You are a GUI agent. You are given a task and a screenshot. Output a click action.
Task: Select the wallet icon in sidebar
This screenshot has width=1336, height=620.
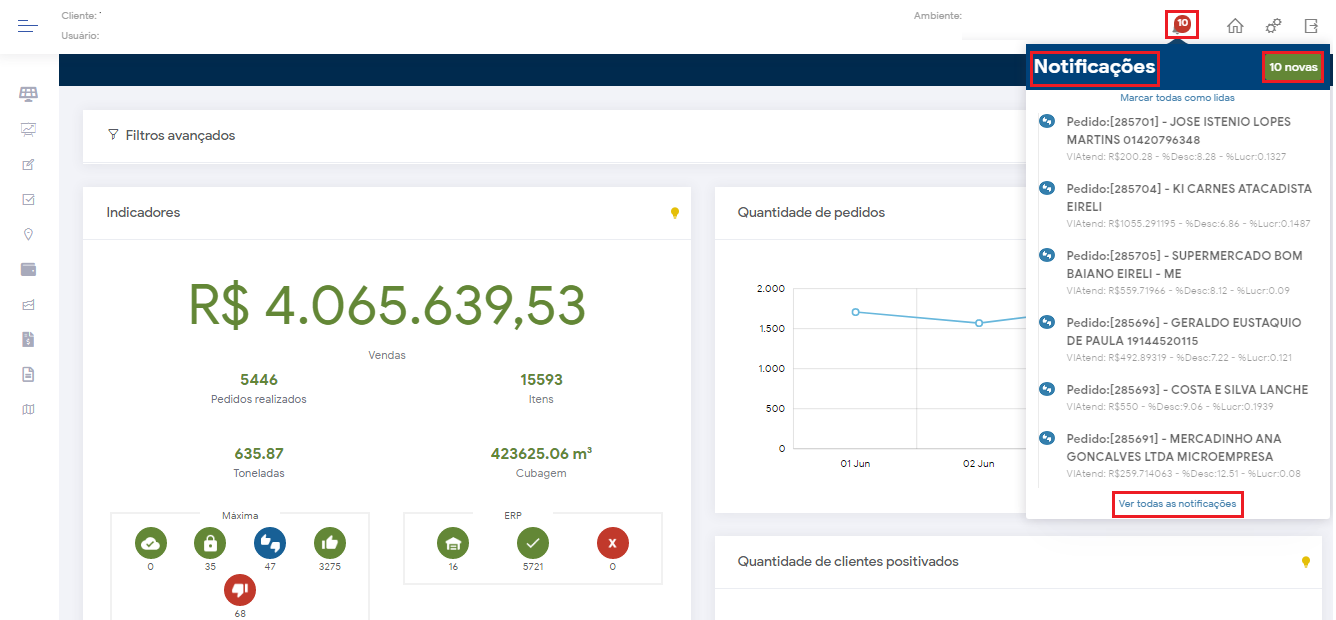pos(28,269)
